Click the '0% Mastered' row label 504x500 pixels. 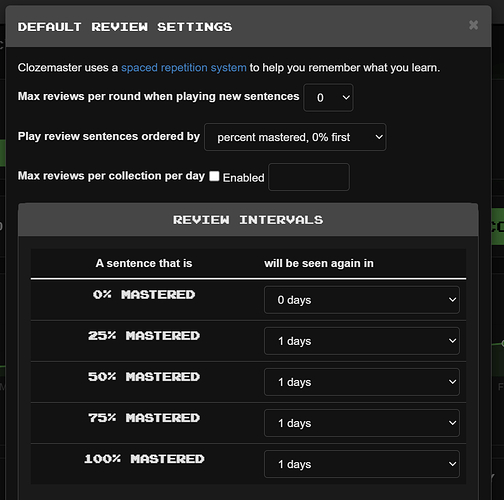(x=144, y=295)
